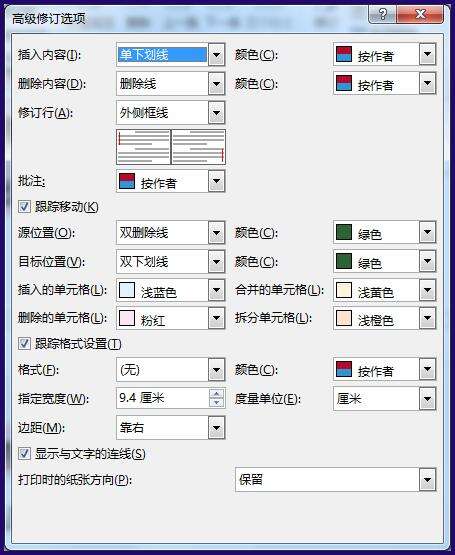
Task: Click the help question mark button
Action: (382, 14)
